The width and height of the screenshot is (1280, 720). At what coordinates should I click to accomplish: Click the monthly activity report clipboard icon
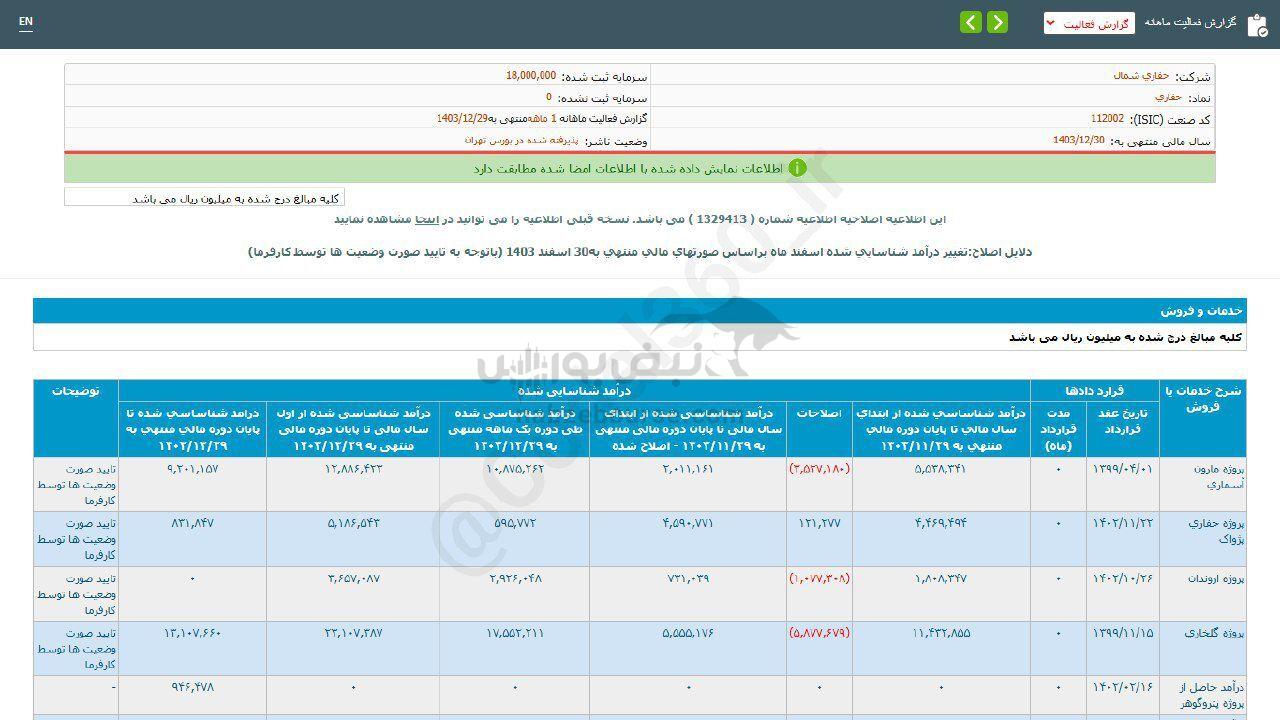(1257, 25)
